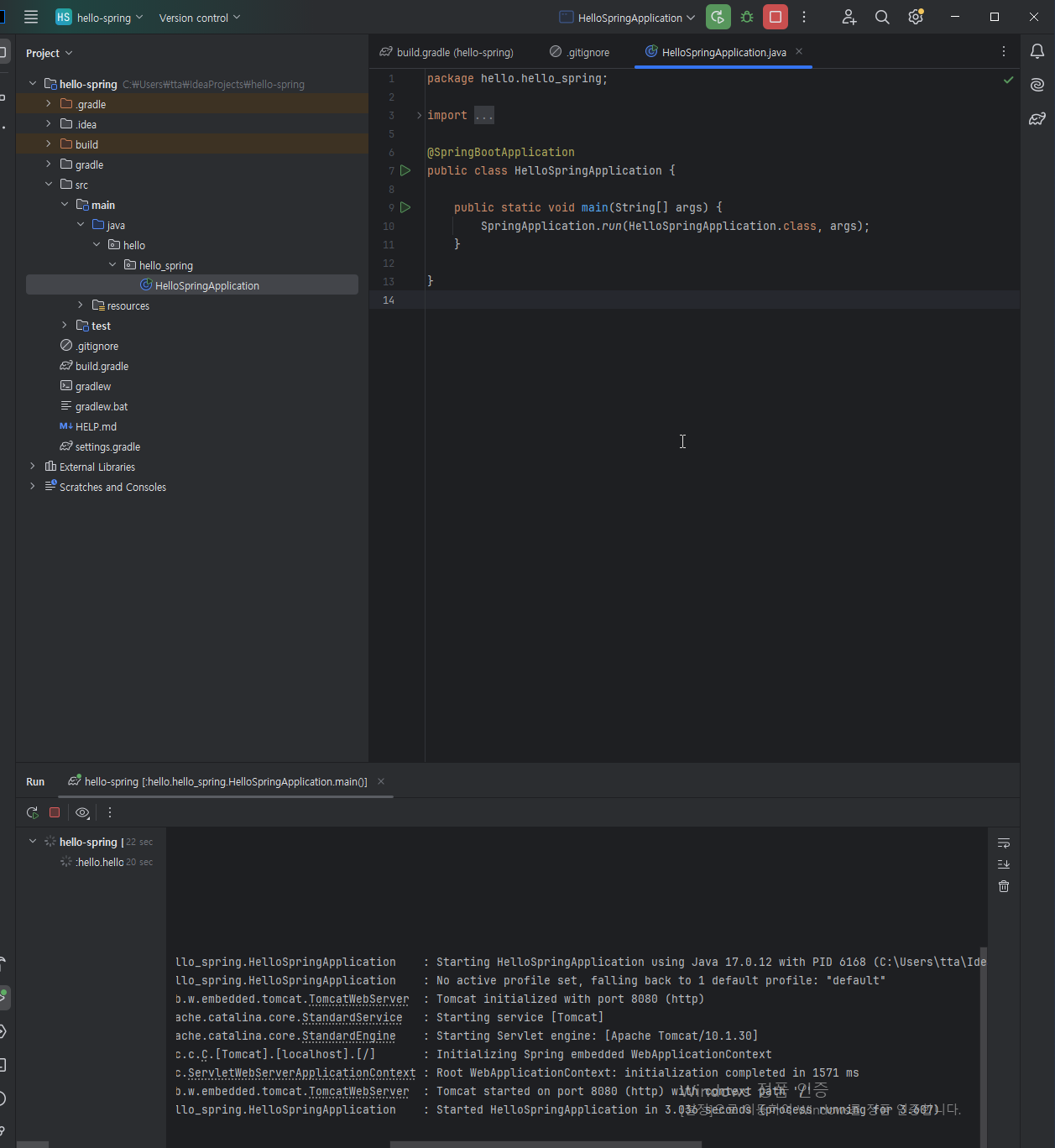Screen dimensions: 1055x1148
Task: Open Search Everywhere magnifier
Action: [882, 17]
